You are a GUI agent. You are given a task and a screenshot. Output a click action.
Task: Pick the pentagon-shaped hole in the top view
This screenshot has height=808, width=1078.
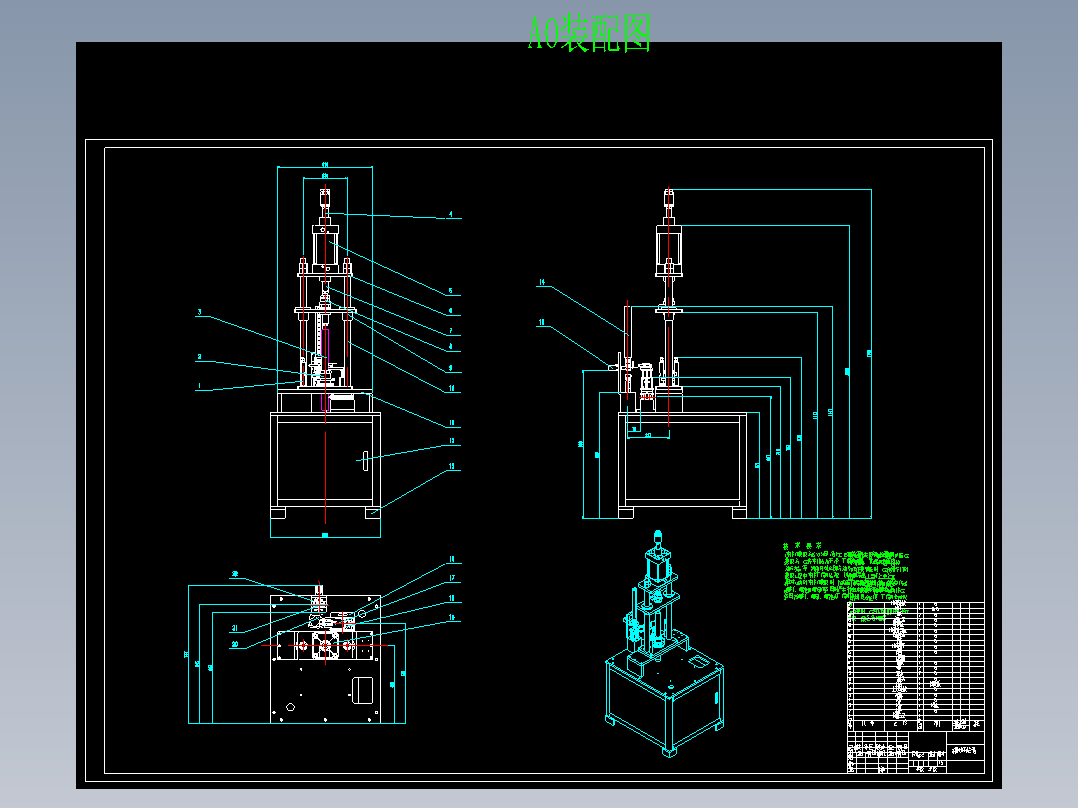point(290,707)
